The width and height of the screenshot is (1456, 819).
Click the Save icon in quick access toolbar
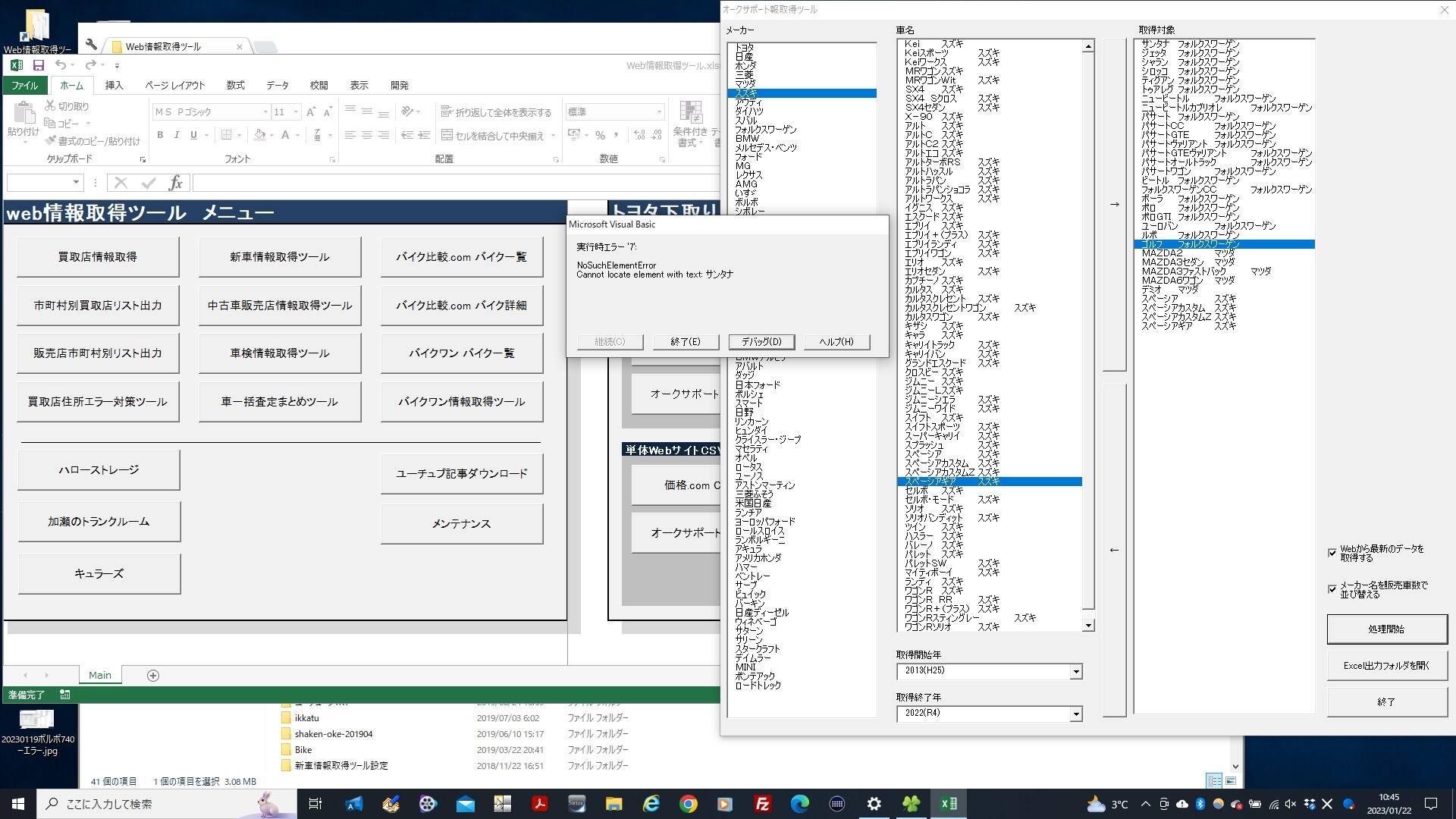38,65
